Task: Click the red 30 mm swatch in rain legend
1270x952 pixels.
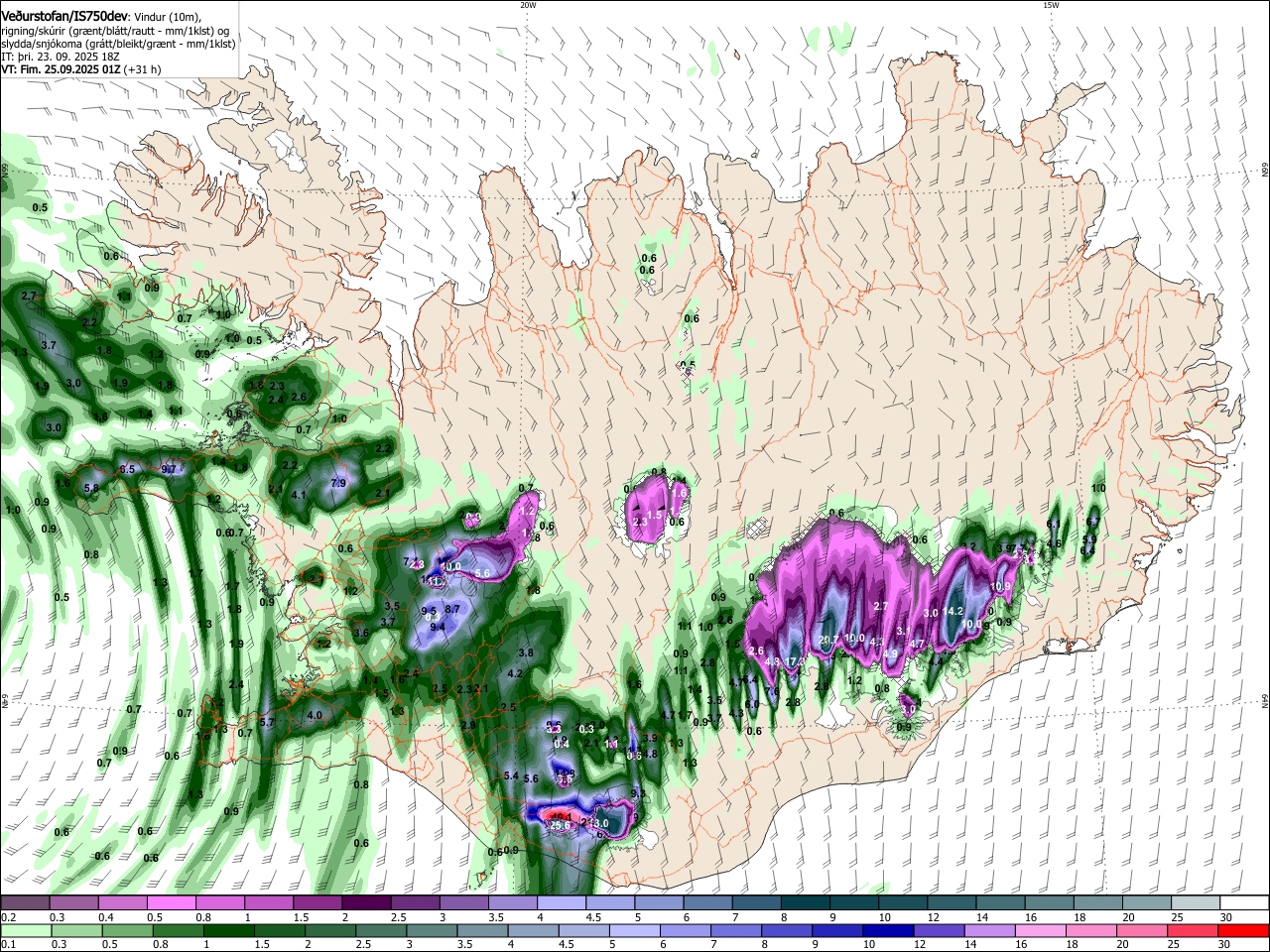Action: [x=1245, y=931]
